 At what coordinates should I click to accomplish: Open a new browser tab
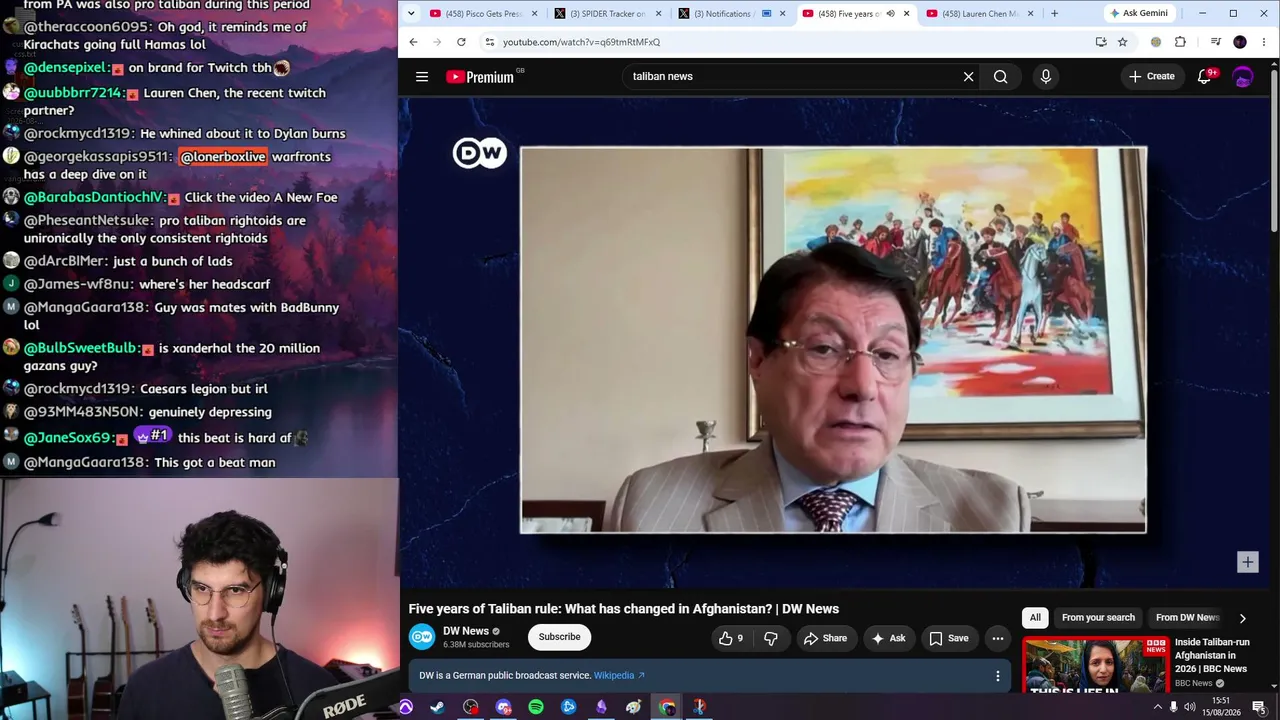click(1054, 14)
